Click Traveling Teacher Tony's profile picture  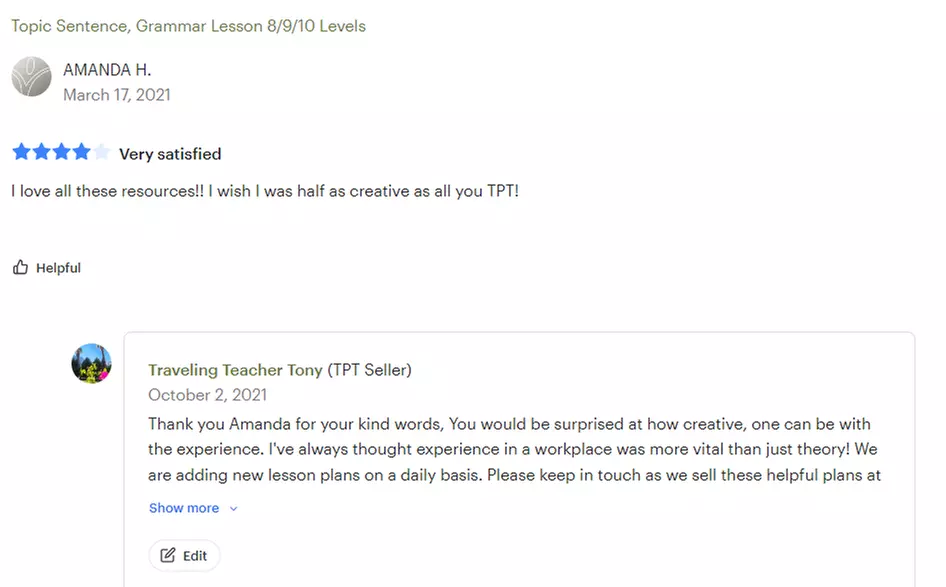[x=91, y=363]
